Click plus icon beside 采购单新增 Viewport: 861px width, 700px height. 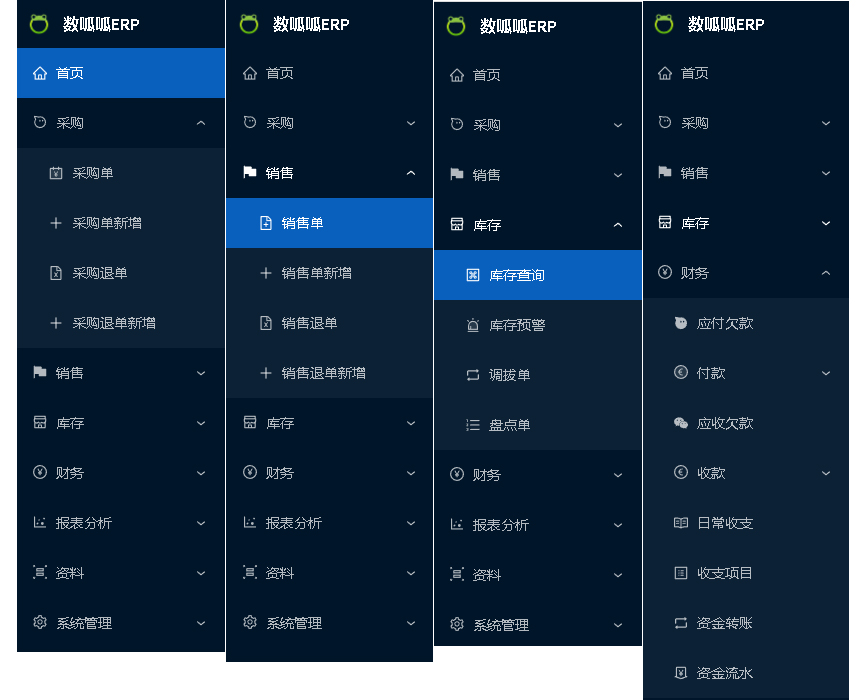(x=56, y=223)
